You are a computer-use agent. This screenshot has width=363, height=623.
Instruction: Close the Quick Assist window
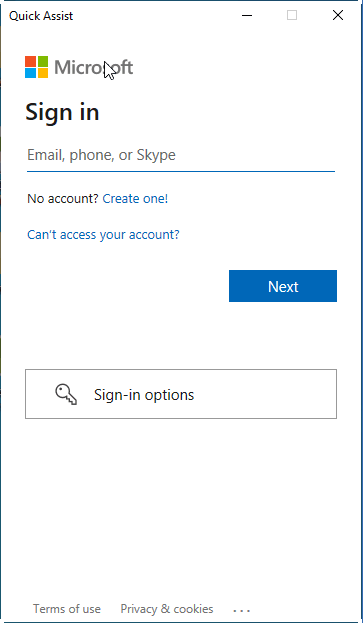(338, 15)
